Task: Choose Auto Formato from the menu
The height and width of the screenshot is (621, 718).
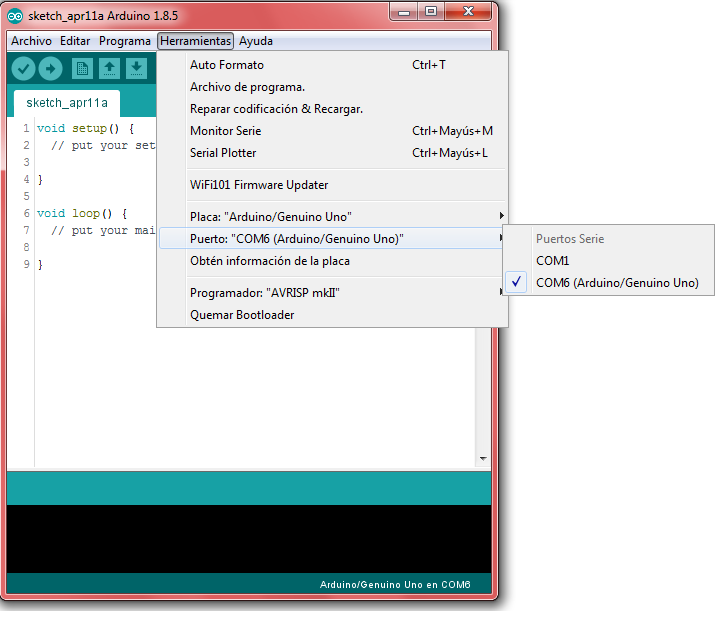Action: coord(227,65)
